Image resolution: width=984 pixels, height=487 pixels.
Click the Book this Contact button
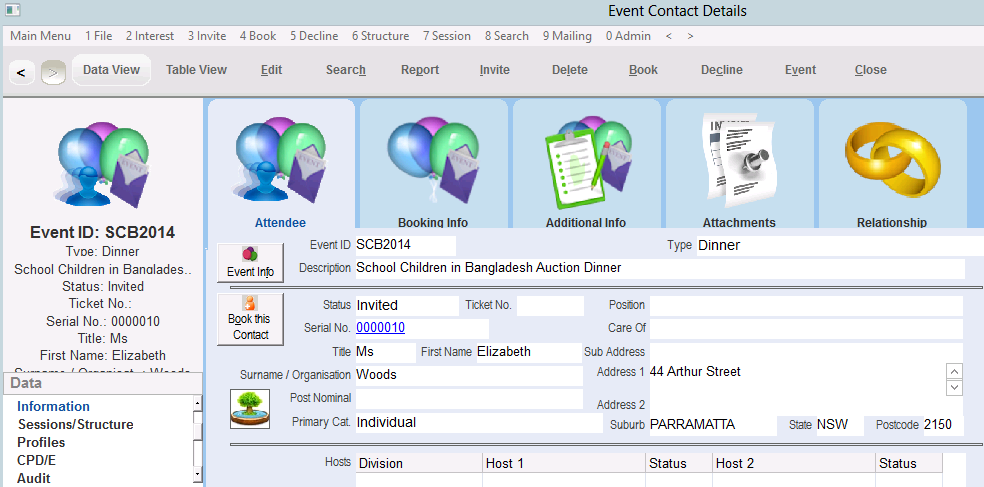pyautogui.click(x=250, y=319)
